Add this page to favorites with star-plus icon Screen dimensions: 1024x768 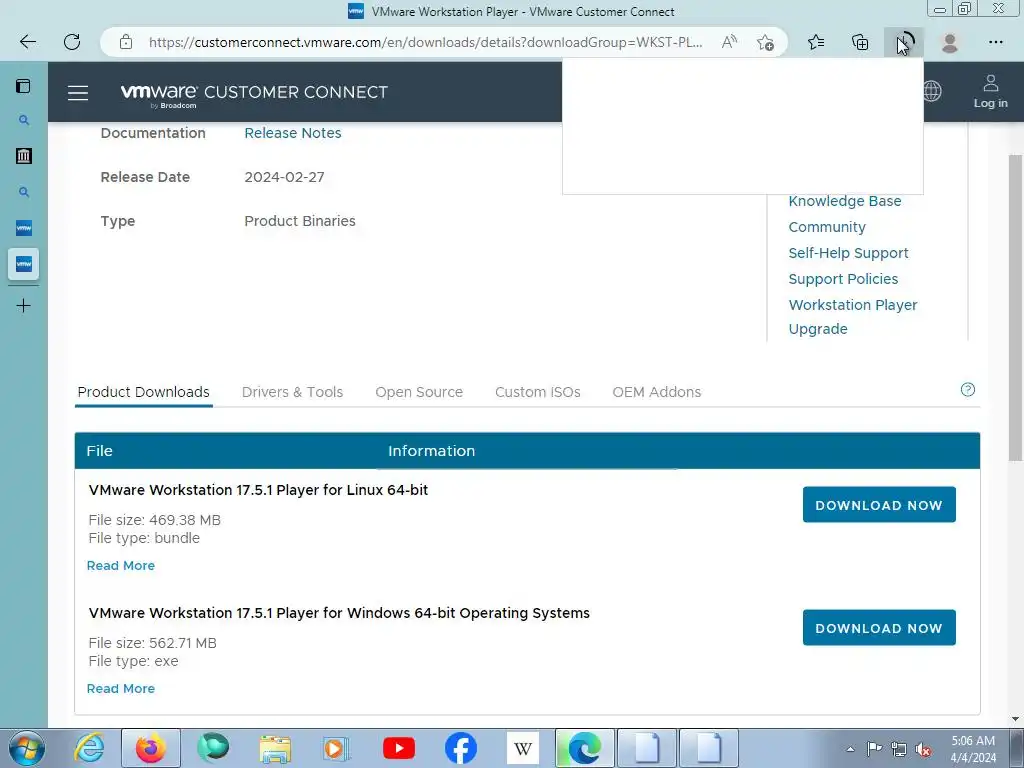[x=765, y=42]
